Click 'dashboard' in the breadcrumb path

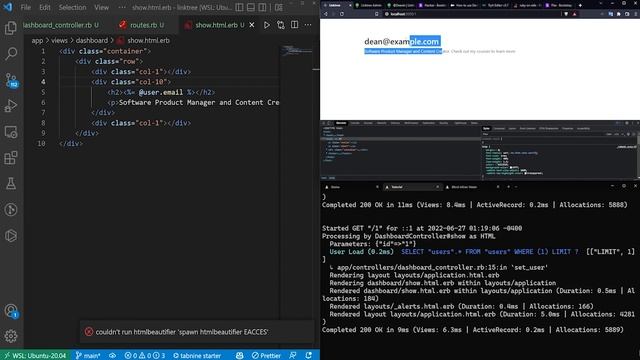[92, 40]
